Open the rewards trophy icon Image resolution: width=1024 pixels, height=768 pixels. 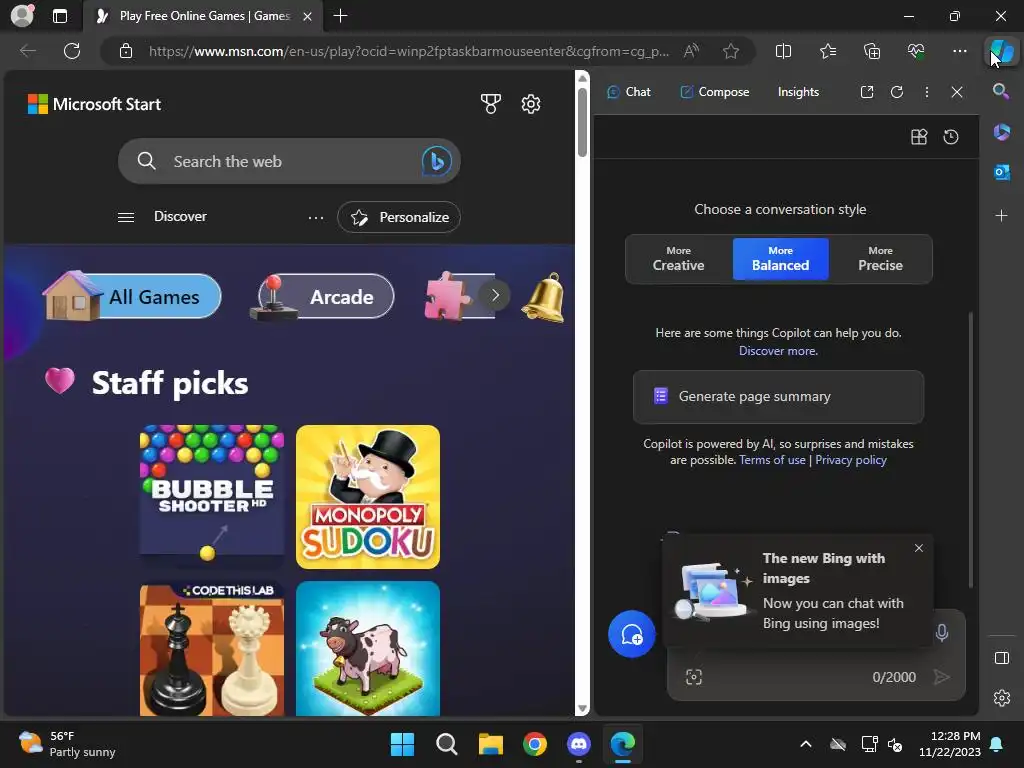[490, 104]
